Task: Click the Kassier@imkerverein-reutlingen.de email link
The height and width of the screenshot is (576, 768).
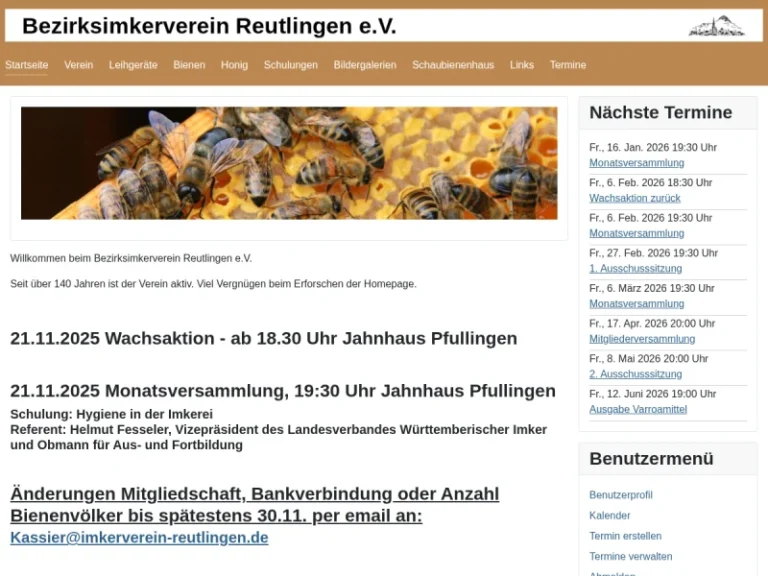Action: pos(139,537)
